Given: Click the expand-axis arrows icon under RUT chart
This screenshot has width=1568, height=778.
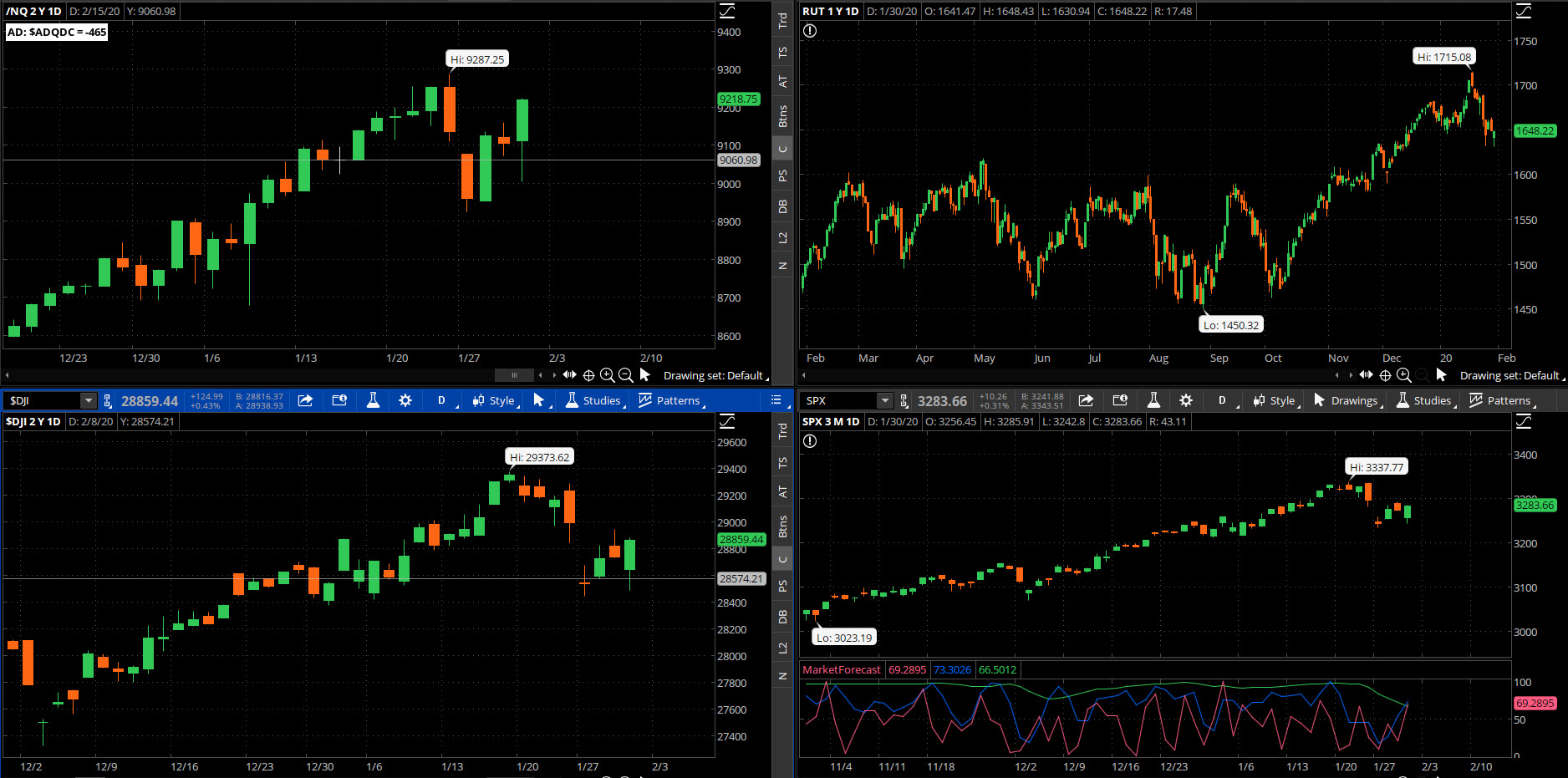Looking at the screenshot, I should [1366, 374].
